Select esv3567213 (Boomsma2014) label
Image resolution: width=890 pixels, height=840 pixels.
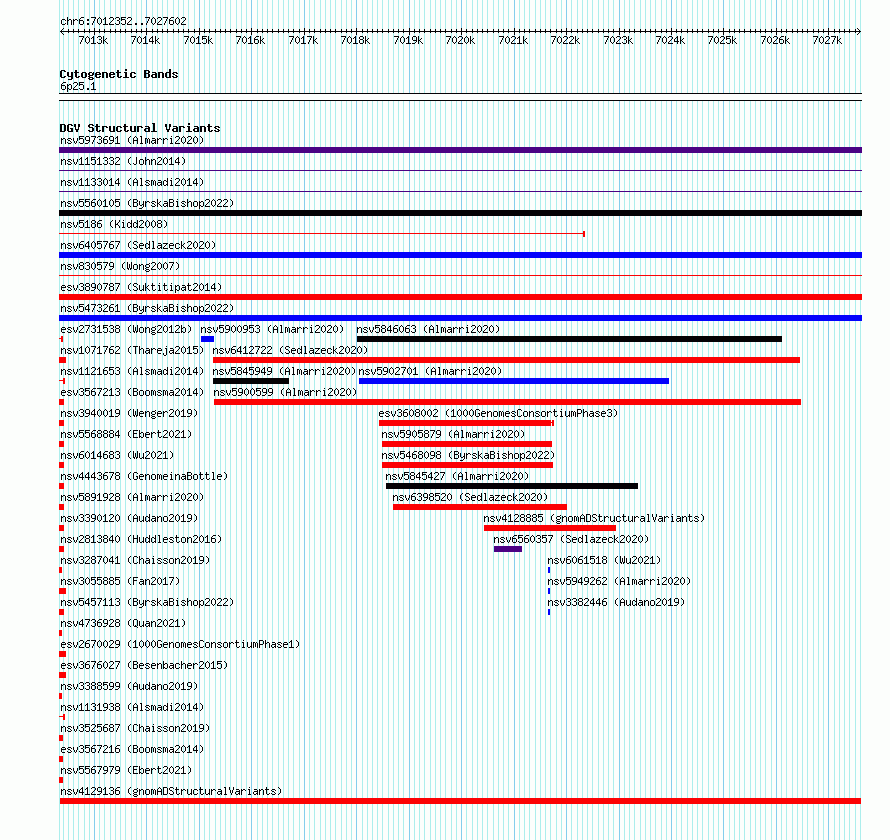(x=132, y=392)
